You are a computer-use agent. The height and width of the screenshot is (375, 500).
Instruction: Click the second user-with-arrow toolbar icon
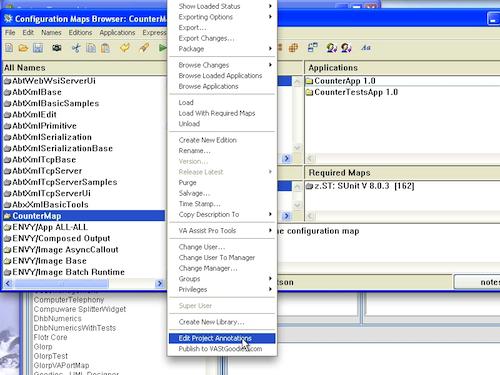(346, 48)
